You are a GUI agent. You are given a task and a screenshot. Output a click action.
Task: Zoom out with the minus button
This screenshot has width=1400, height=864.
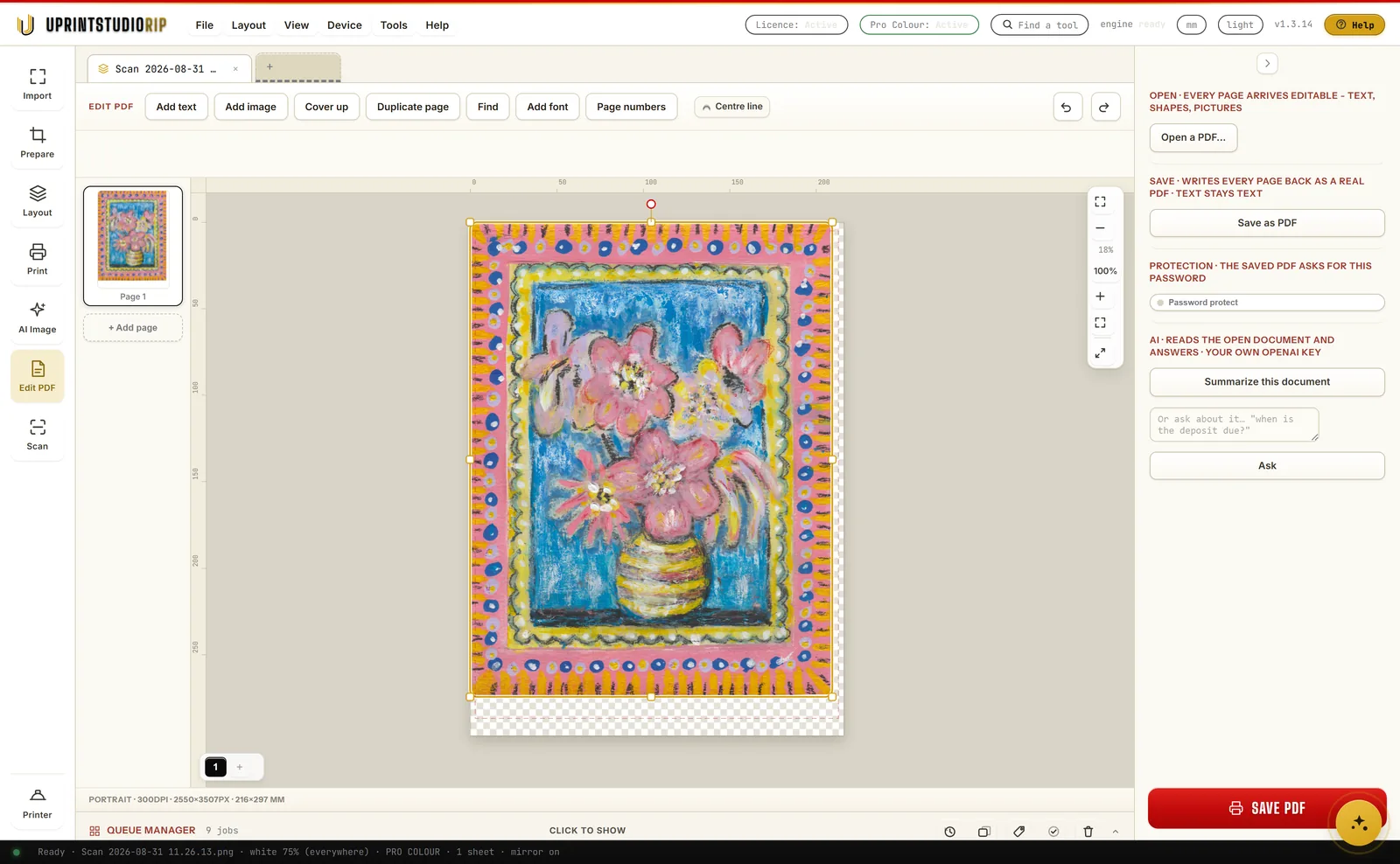[x=1100, y=228]
